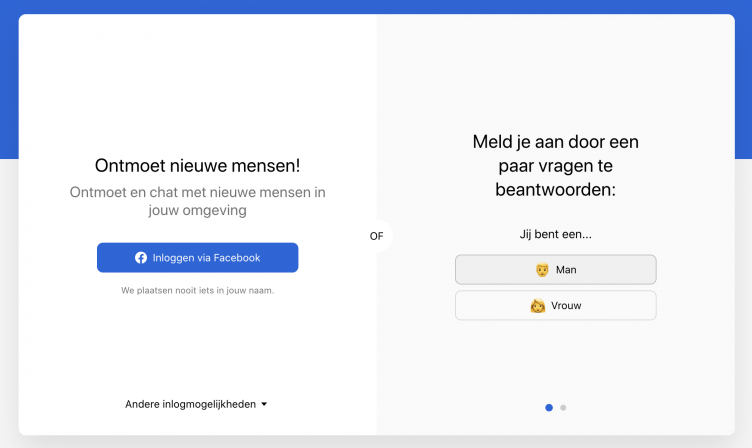The height and width of the screenshot is (448, 752).
Task: Click the word 'Man' on the button
Action: pyautogui.click(x=566, y=270)
